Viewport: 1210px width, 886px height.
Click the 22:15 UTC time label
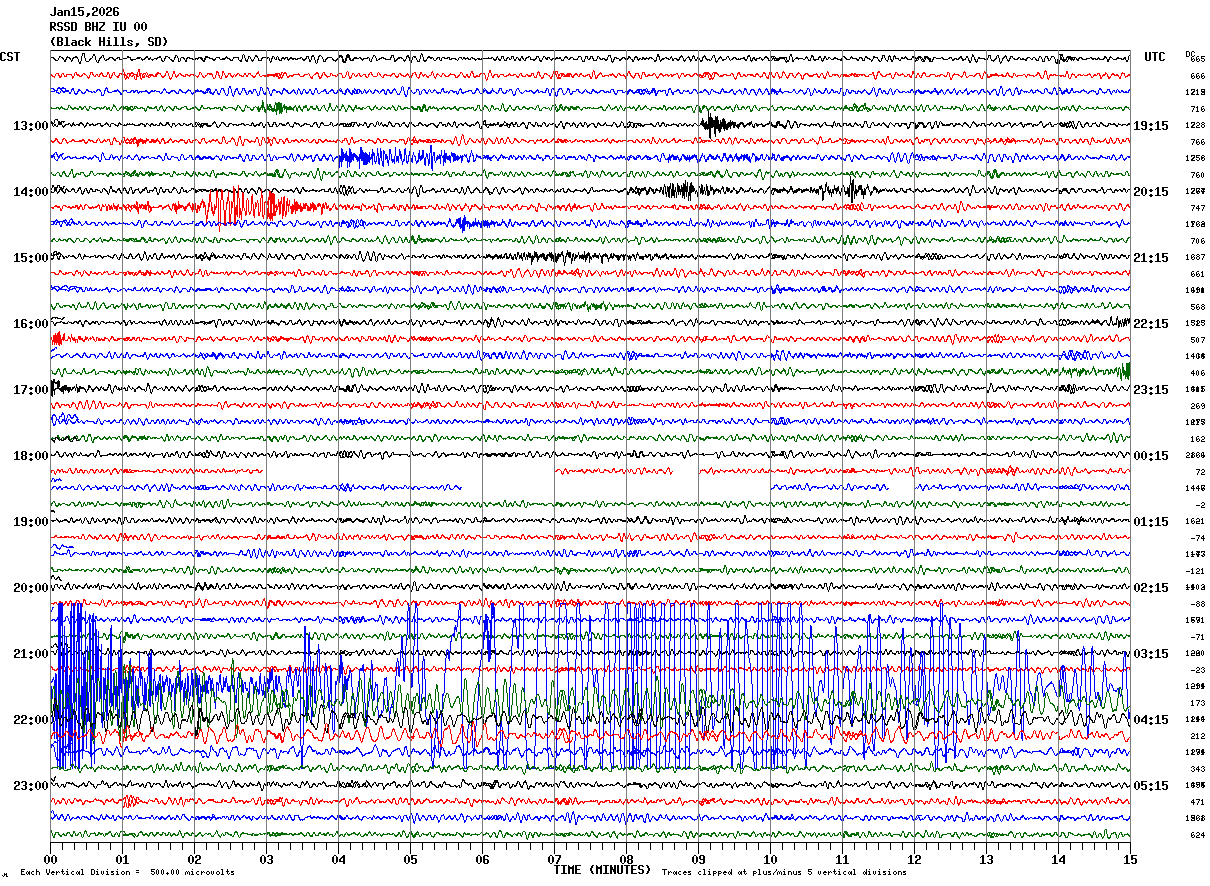pos(1151,324)
